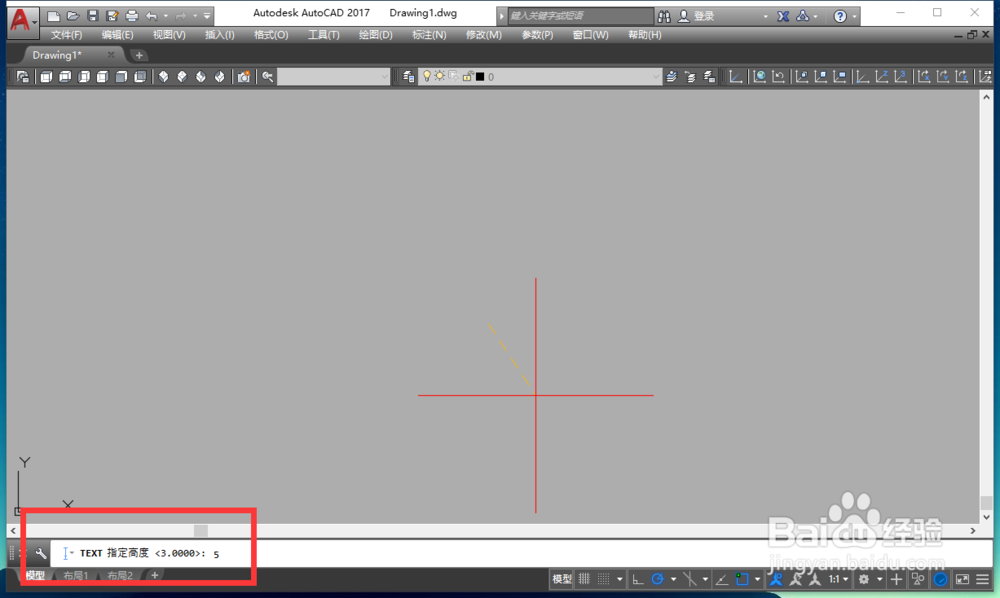1000x598 pixels.
Task: Open the 格式(O) menu
Action: tap(271, 35)
